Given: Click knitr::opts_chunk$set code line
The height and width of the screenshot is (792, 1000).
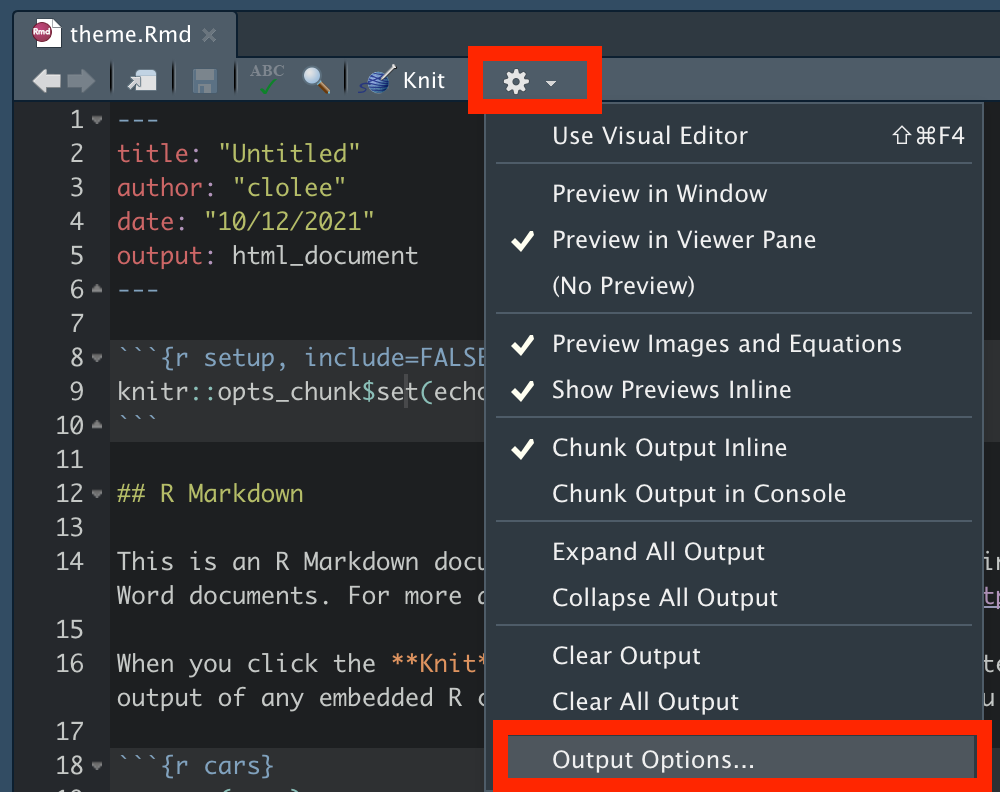Looking at the screenshot, I should click(x=300, y=392).
